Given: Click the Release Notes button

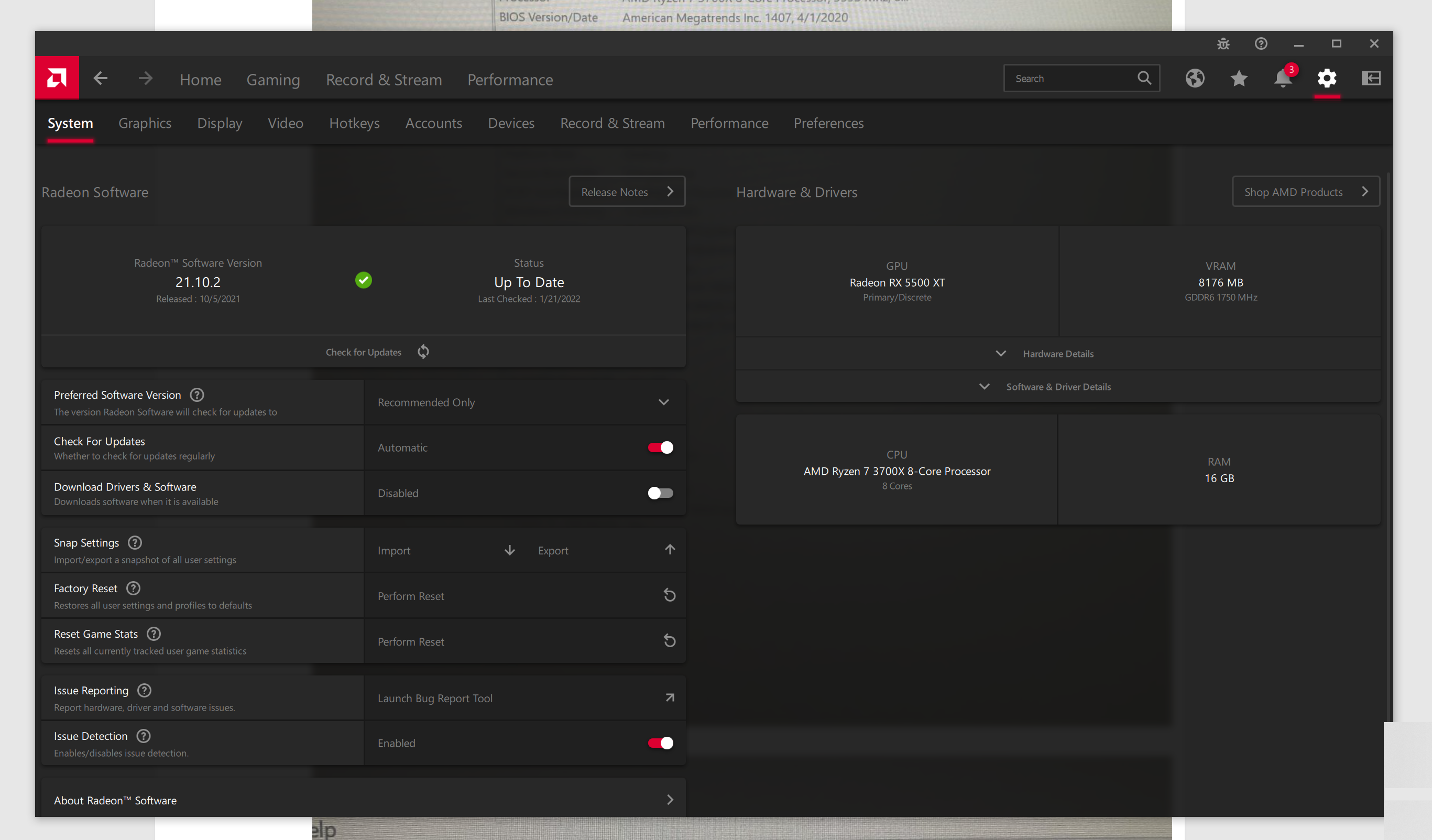Looking at the screenshot, I should (x=627, y=192).
